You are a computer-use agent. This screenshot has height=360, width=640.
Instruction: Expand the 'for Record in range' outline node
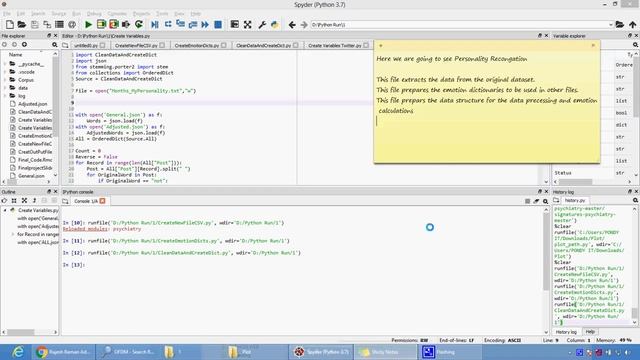tap(12, 234)
